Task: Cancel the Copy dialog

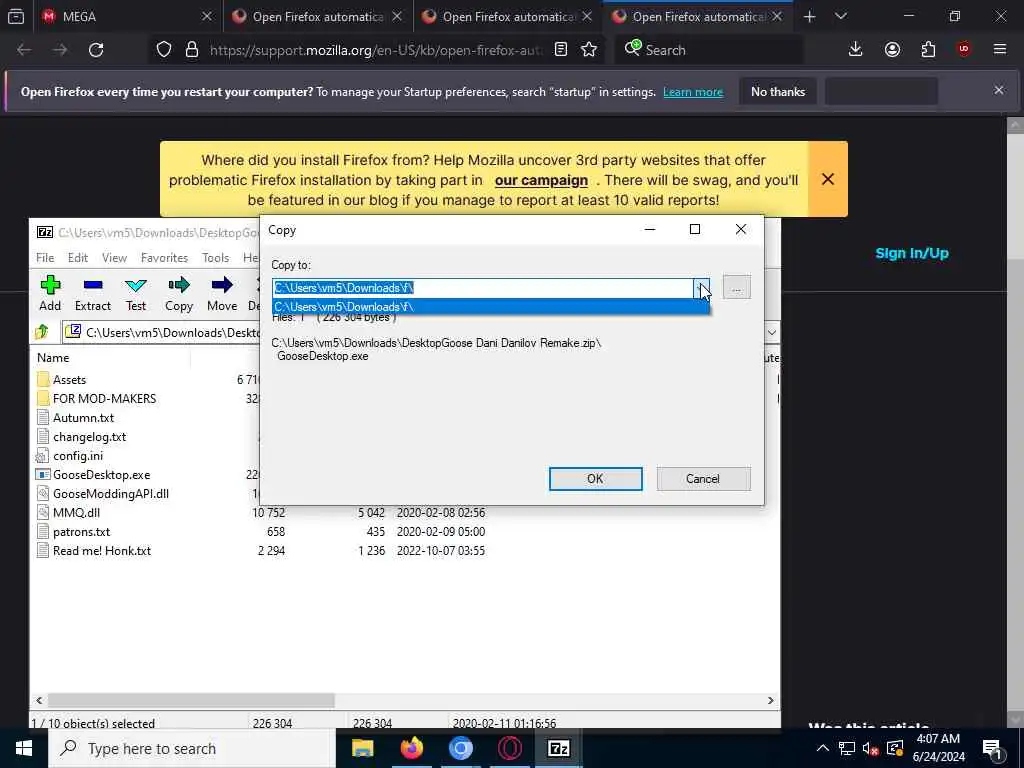Action: 703,479
